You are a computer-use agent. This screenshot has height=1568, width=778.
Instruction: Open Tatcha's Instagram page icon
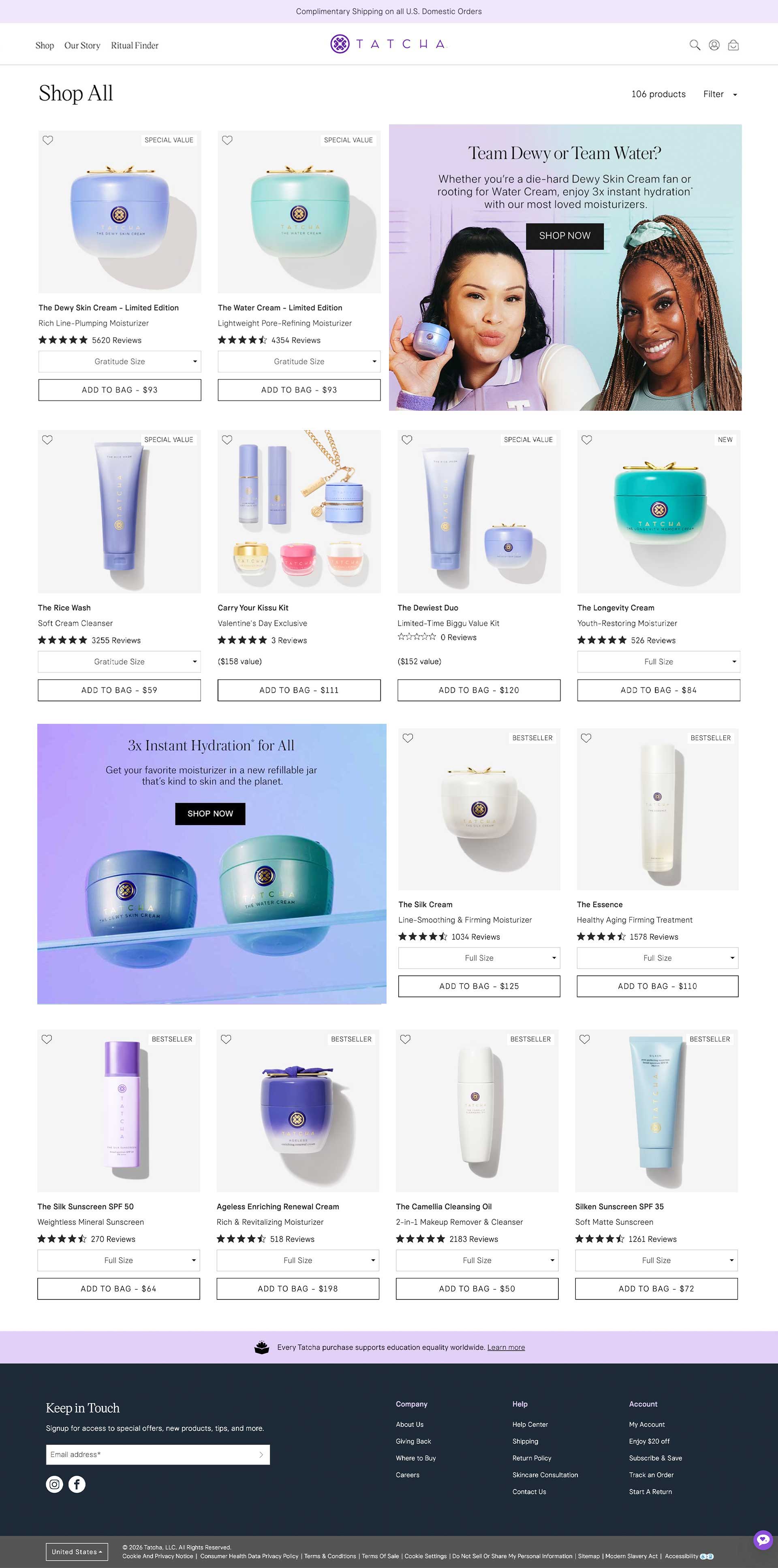point(55,1484)
